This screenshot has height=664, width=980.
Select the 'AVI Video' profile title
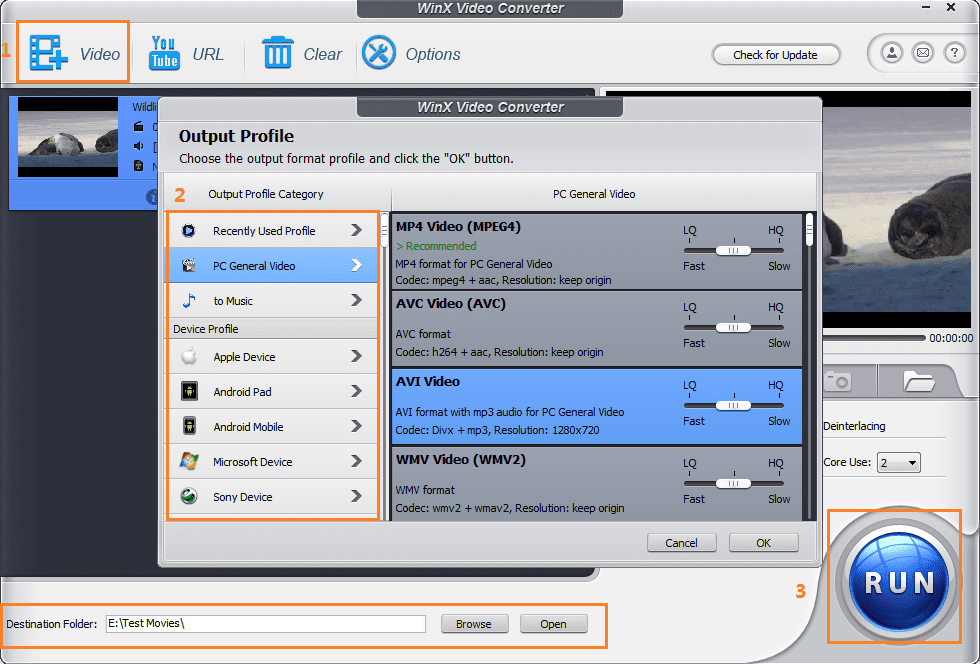pos(428,381)
